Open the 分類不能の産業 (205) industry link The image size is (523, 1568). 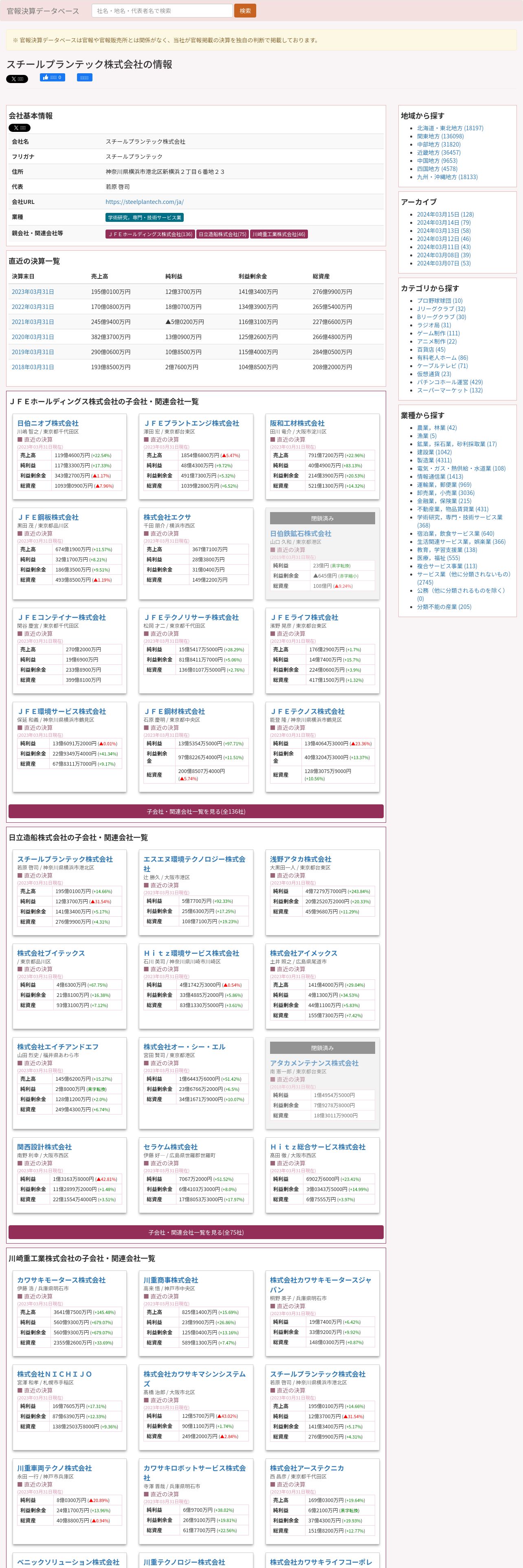point(444,607)
